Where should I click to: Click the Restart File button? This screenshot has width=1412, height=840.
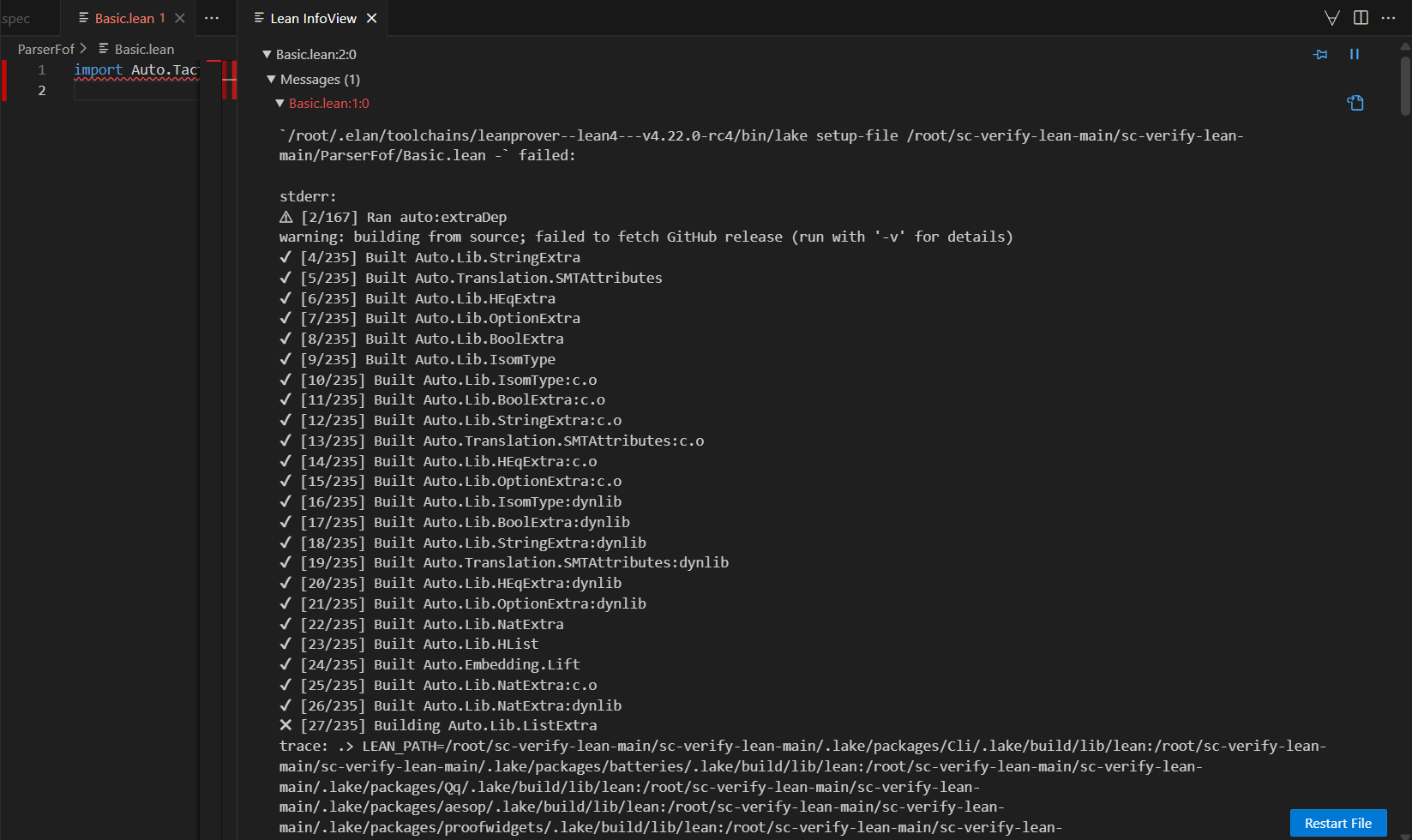tap(1337, 823)
